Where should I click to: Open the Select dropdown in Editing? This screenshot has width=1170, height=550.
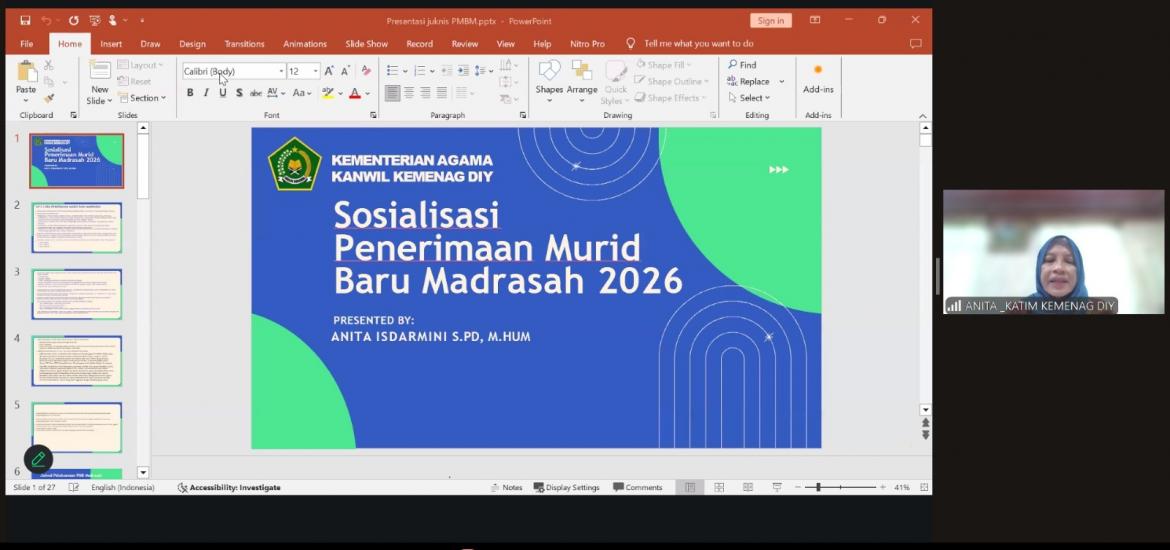[x=749, y=98]
